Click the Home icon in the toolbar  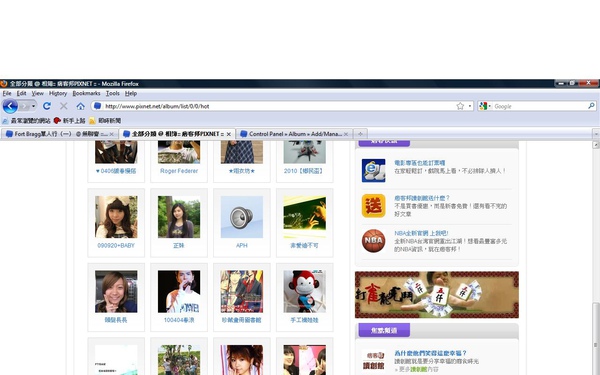[80, 106]
